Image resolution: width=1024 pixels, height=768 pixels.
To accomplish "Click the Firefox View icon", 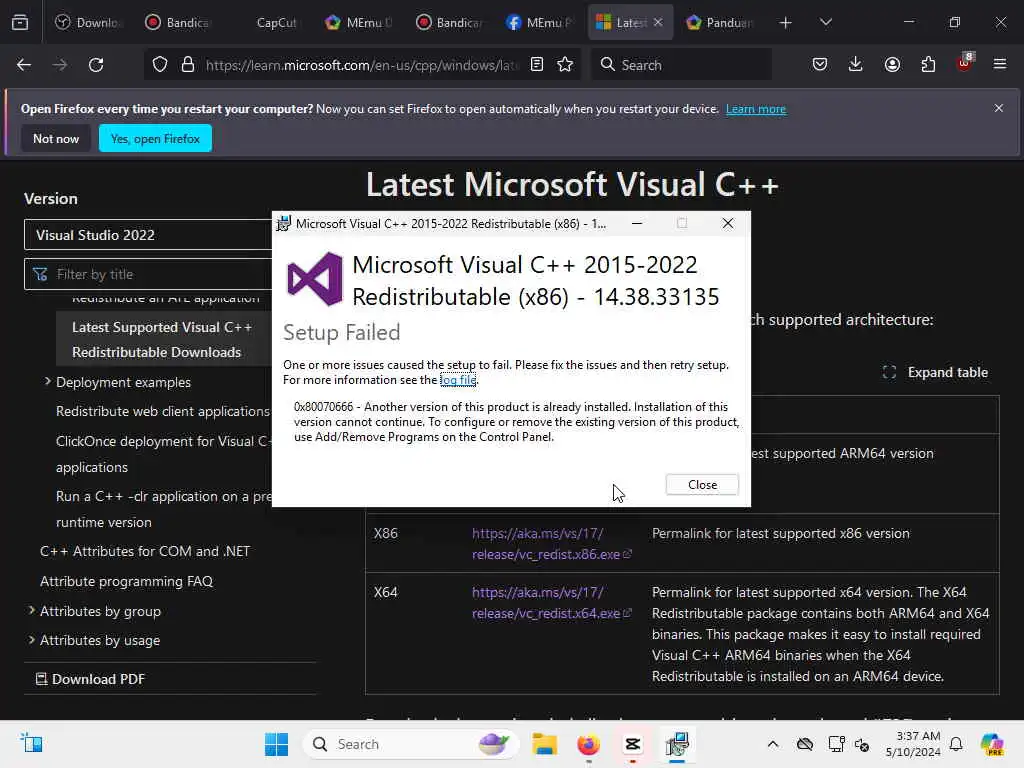I will pyautogui.click(x=20, y=22).
